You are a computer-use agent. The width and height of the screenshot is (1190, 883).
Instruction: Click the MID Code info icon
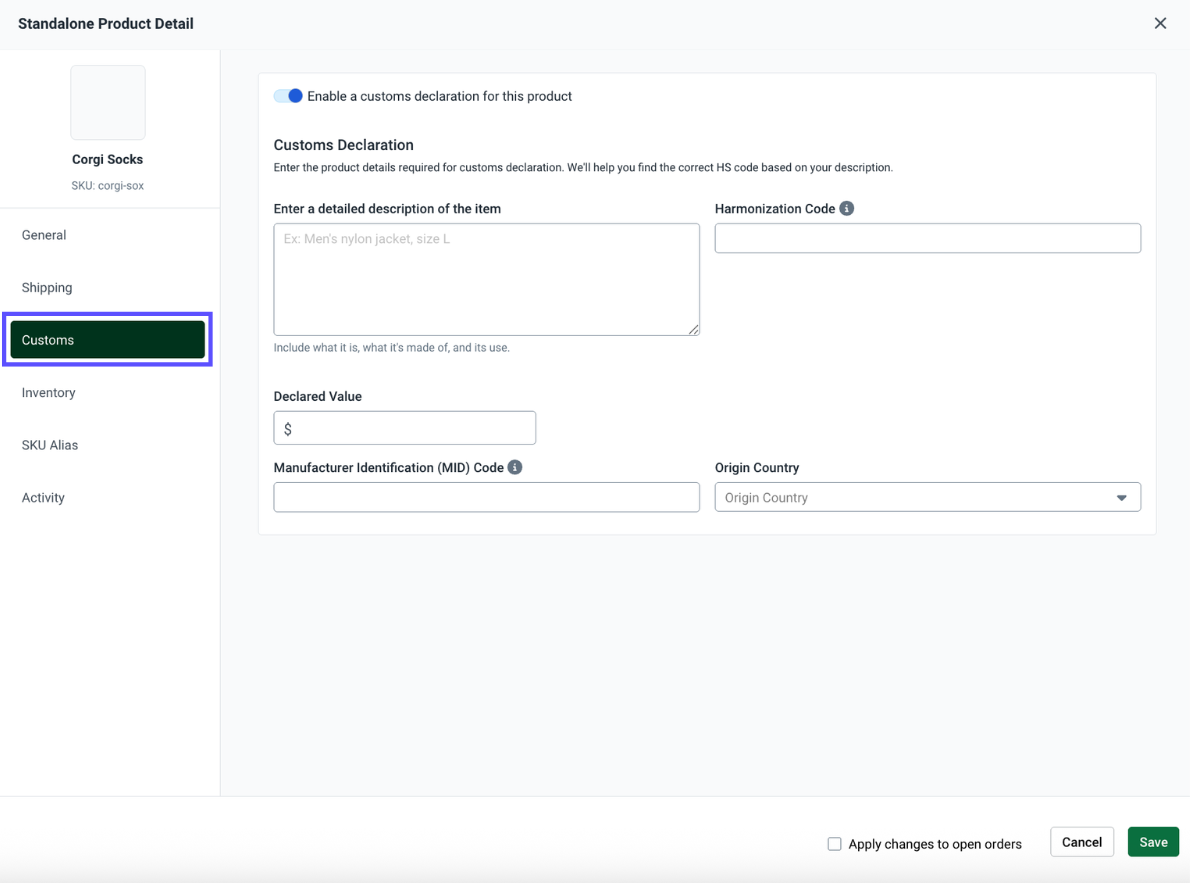(515, 467)
